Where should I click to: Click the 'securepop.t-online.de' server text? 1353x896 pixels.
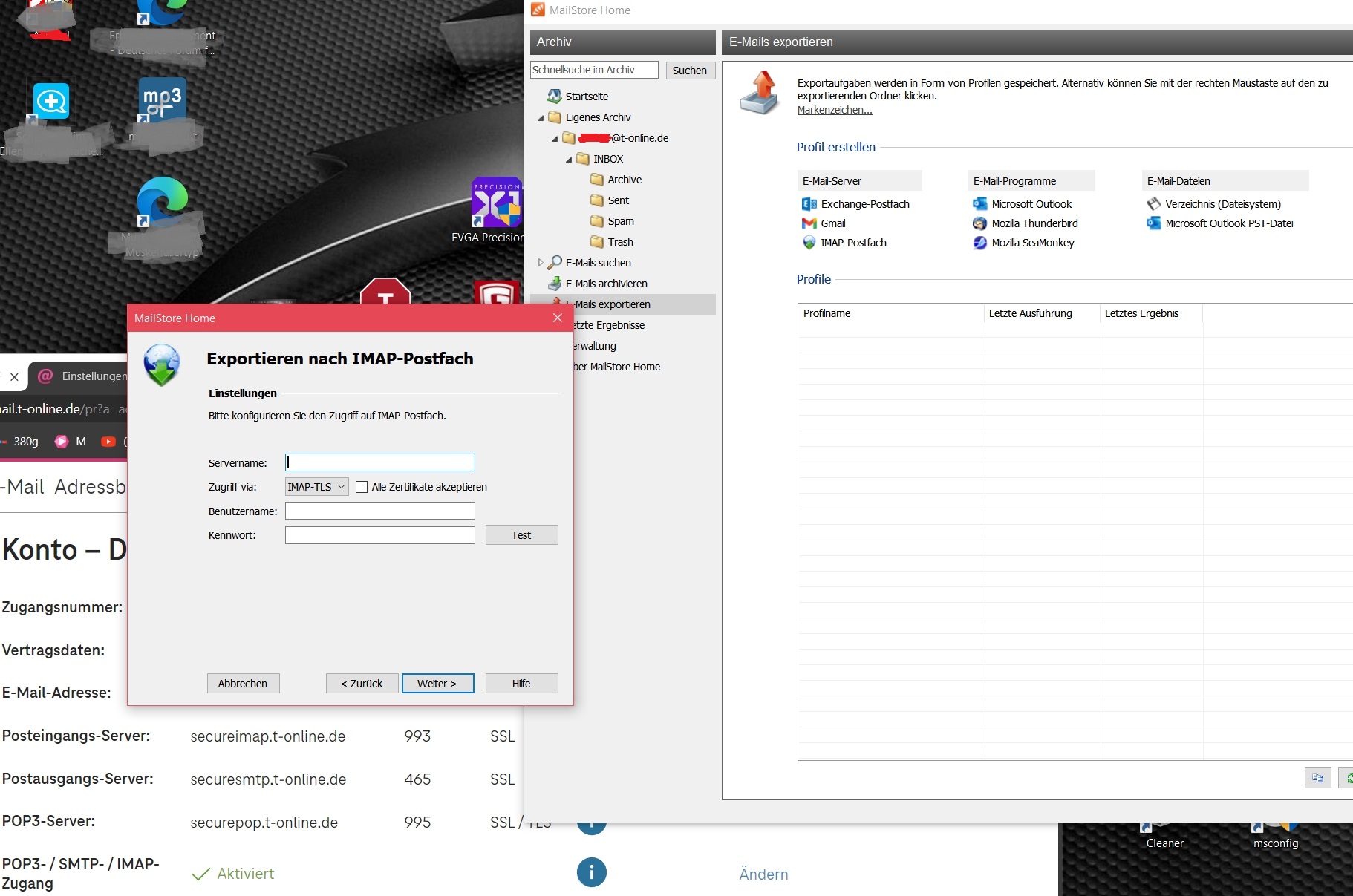pos(264,823)
